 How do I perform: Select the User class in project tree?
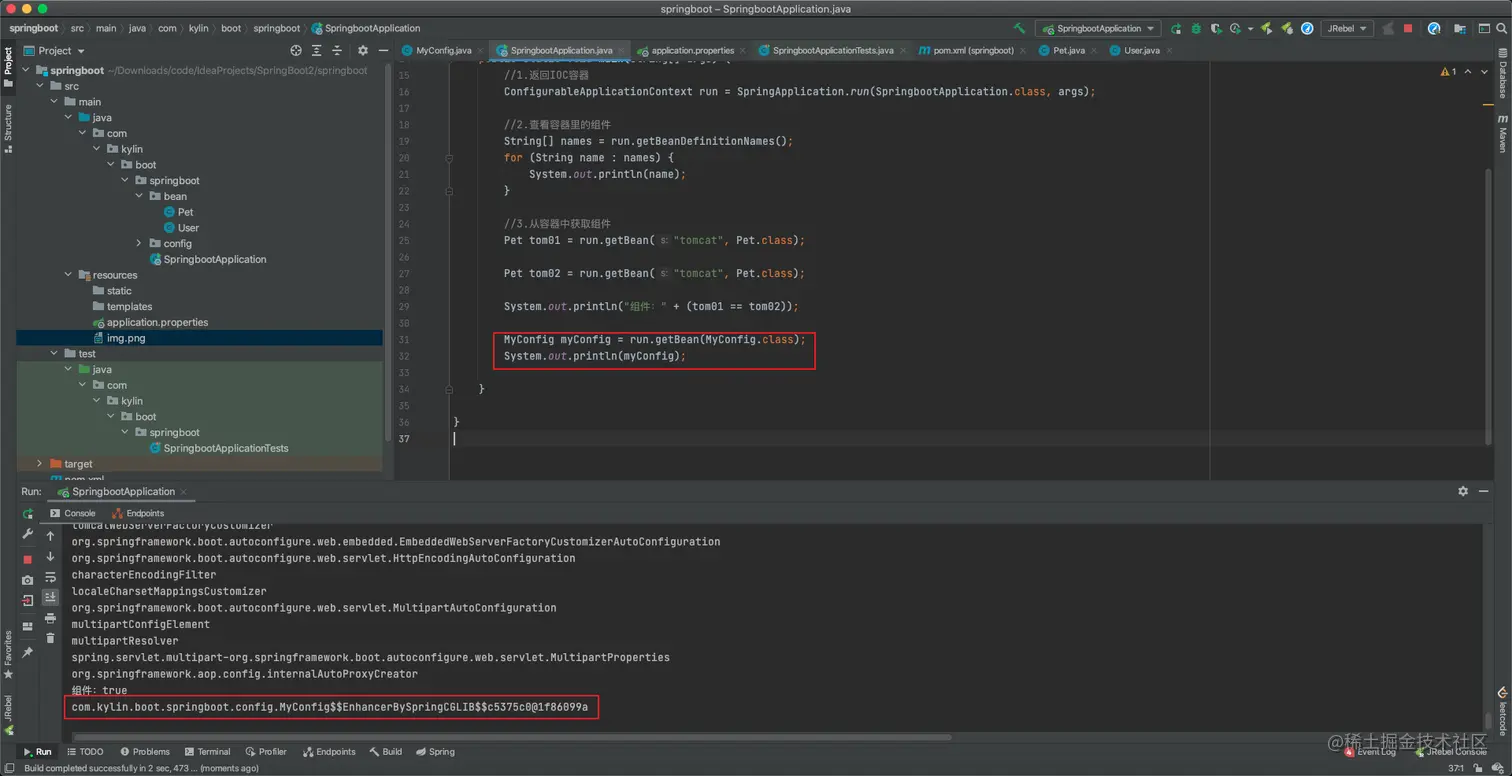tap(181, 228)
